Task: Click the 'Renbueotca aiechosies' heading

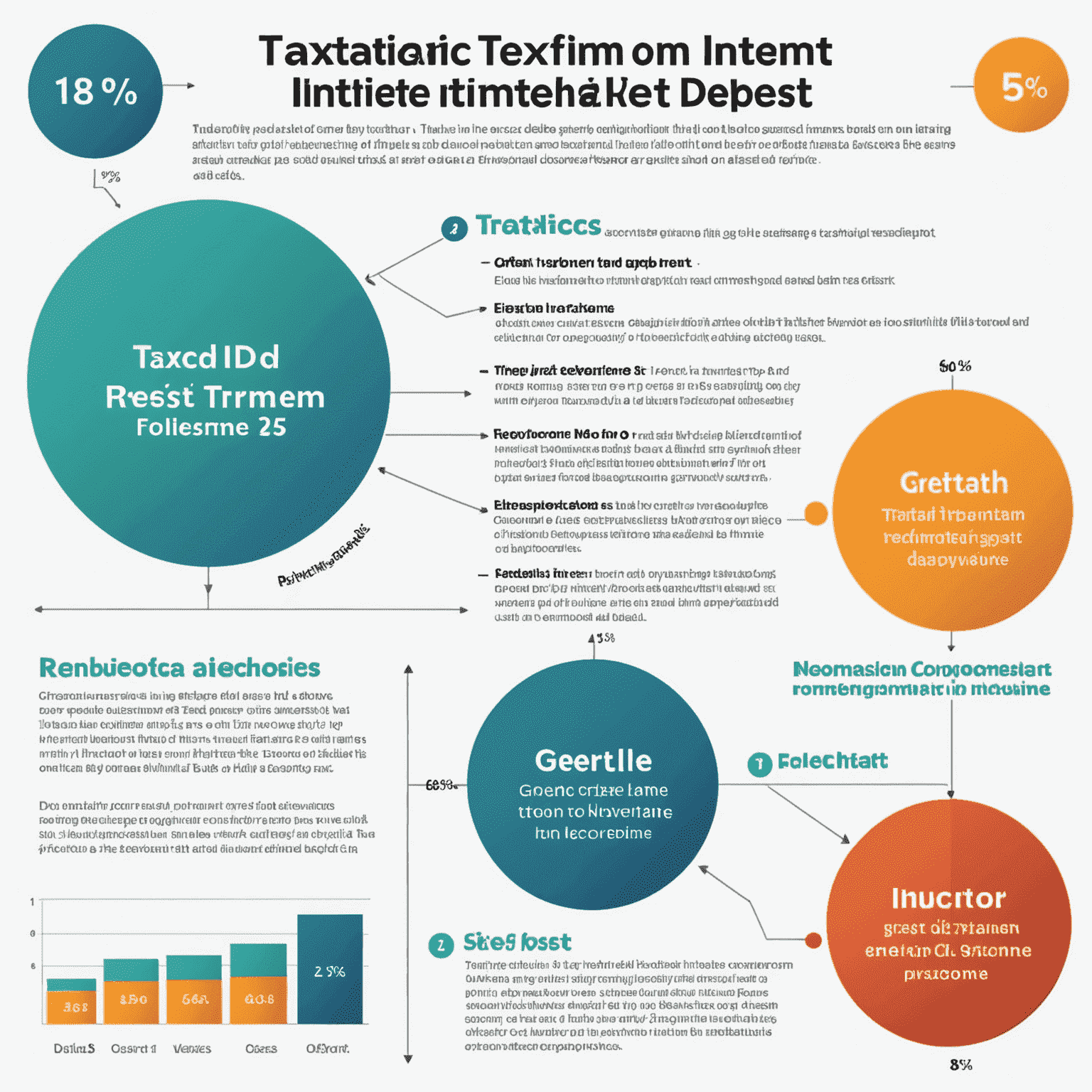Action: click(x=180, y=668)
